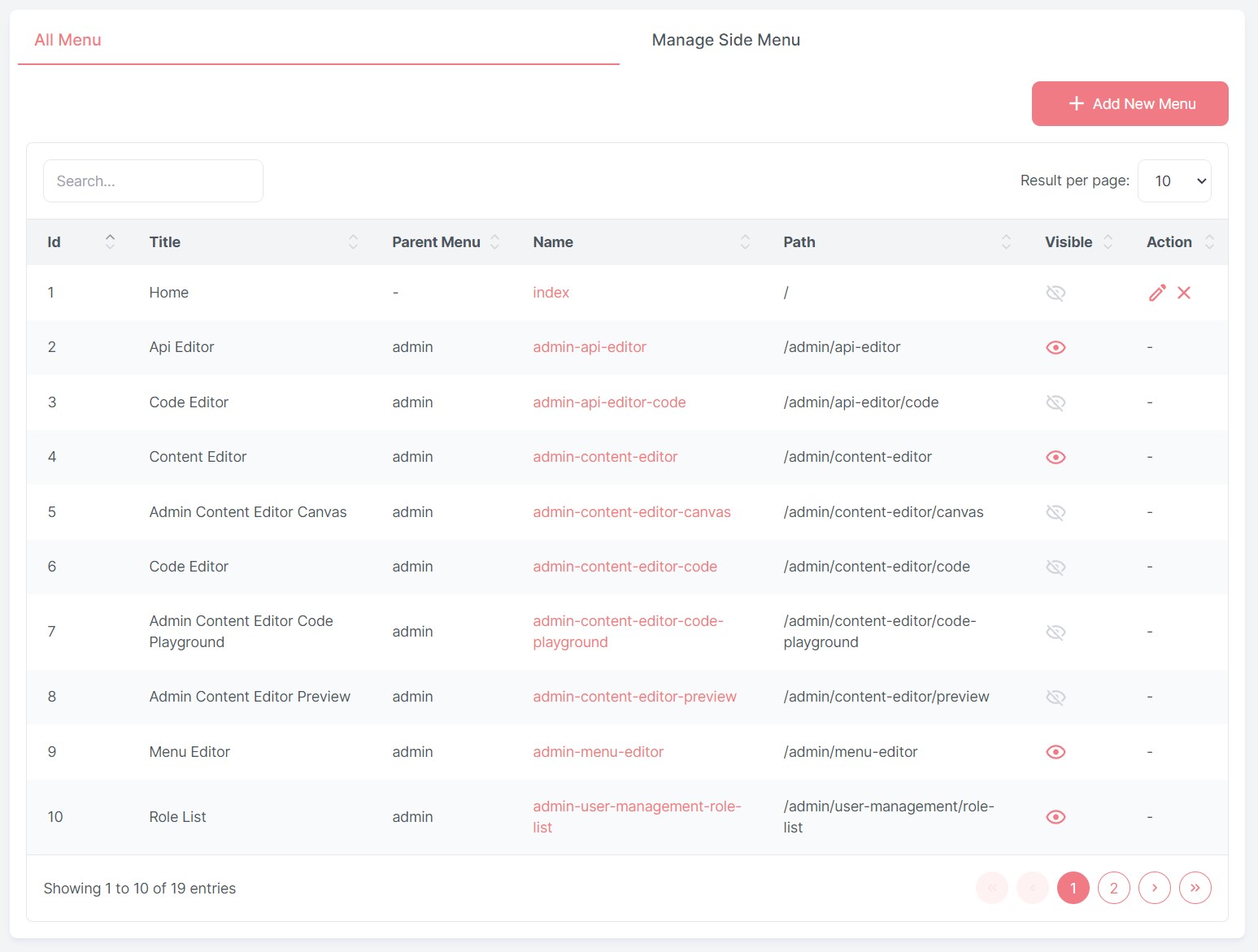The width and height of the screenshot is (1258, 952).
Task: Open the admin-content-editor-code link
Action: (x=625, y=567)
